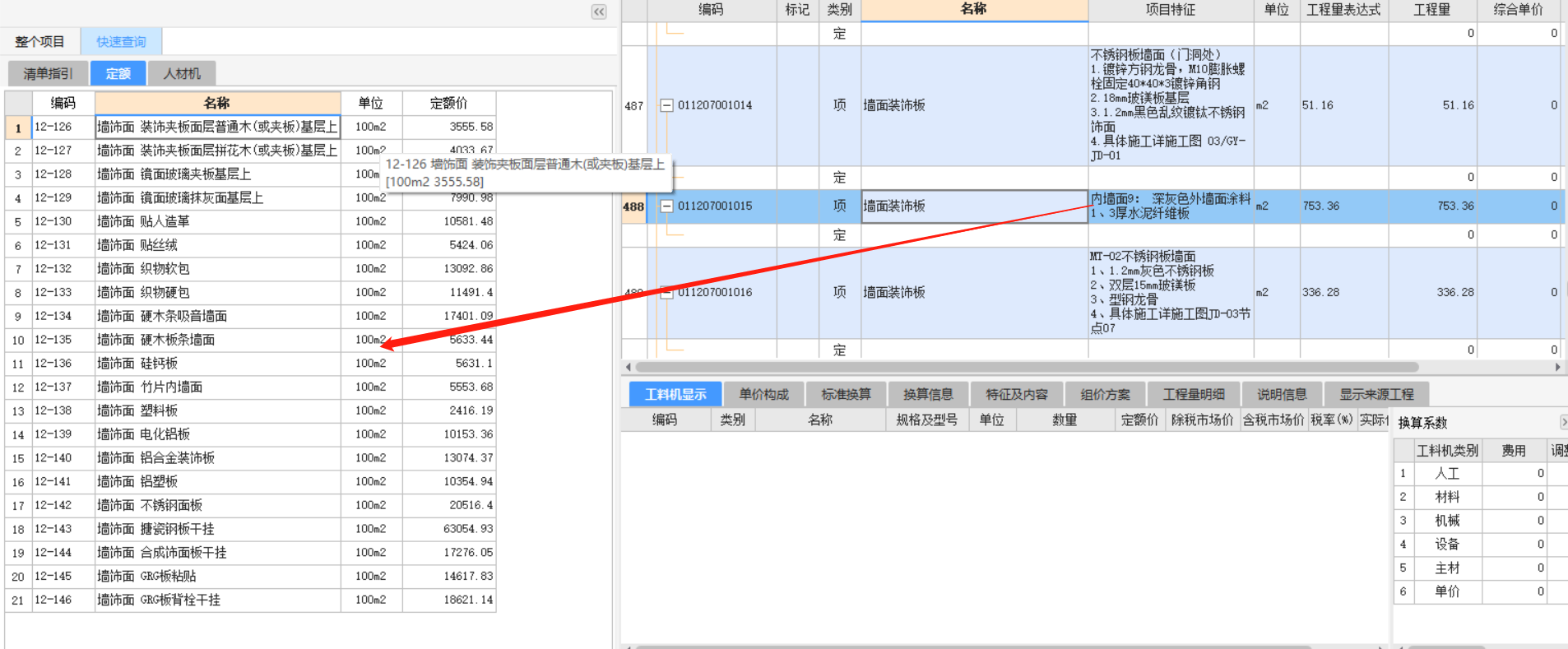The height and width of the screenshot is (649, 1568).
Task: Select 墙饰面 铝合金装饰板 row
Action: click(x=250, y=458)
